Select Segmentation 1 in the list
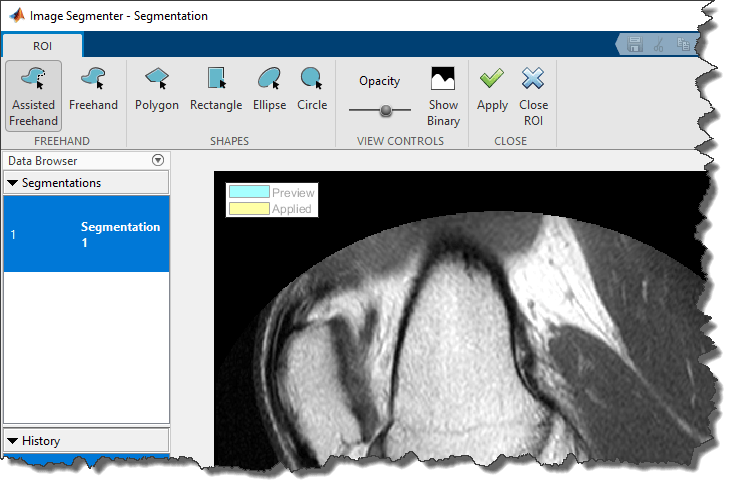The image size is (740, 494). coord(86,234)
